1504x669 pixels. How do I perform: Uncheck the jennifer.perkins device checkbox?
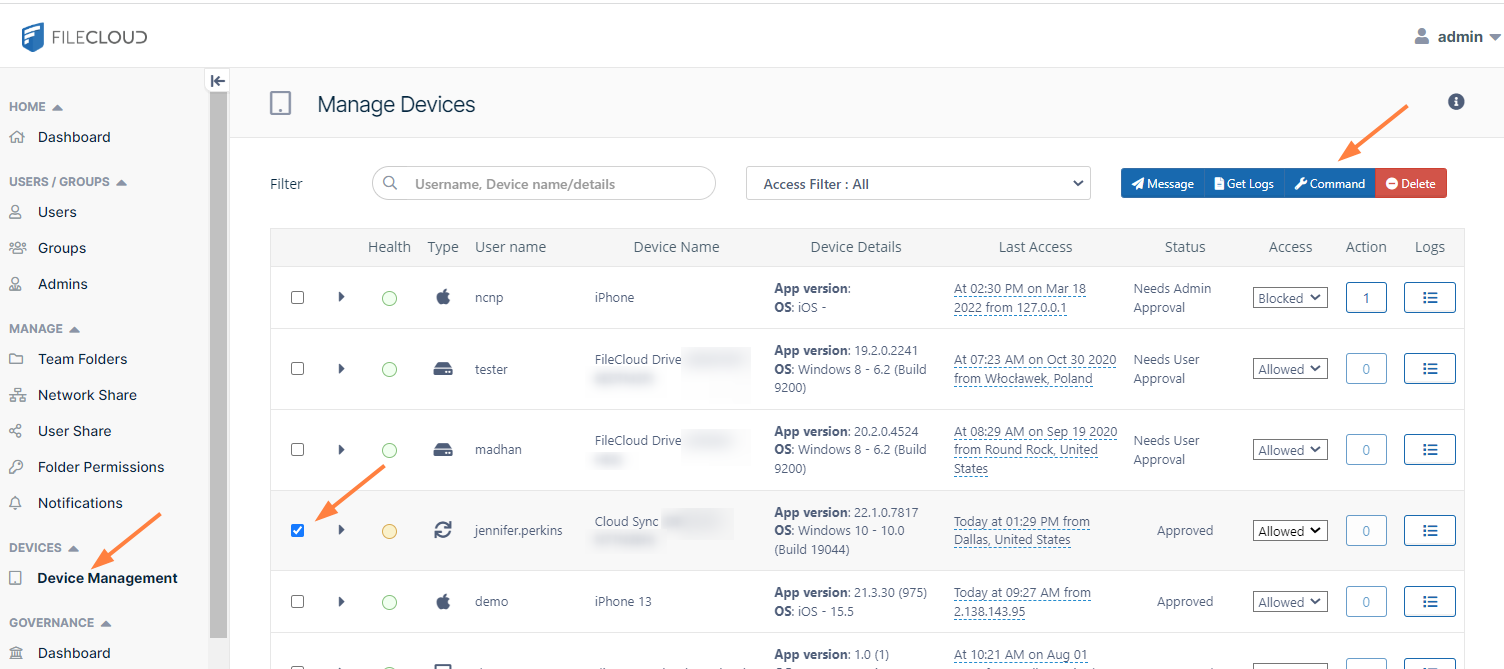297,530
